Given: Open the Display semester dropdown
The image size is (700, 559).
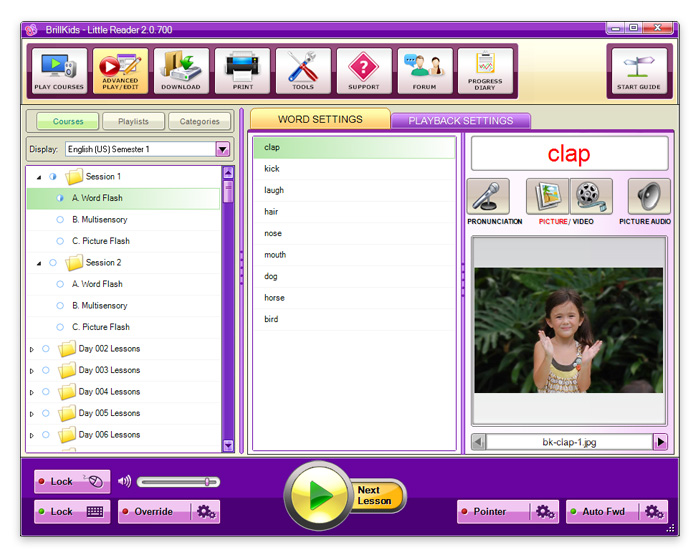Looking at the screenshot, I should (222, 149).
